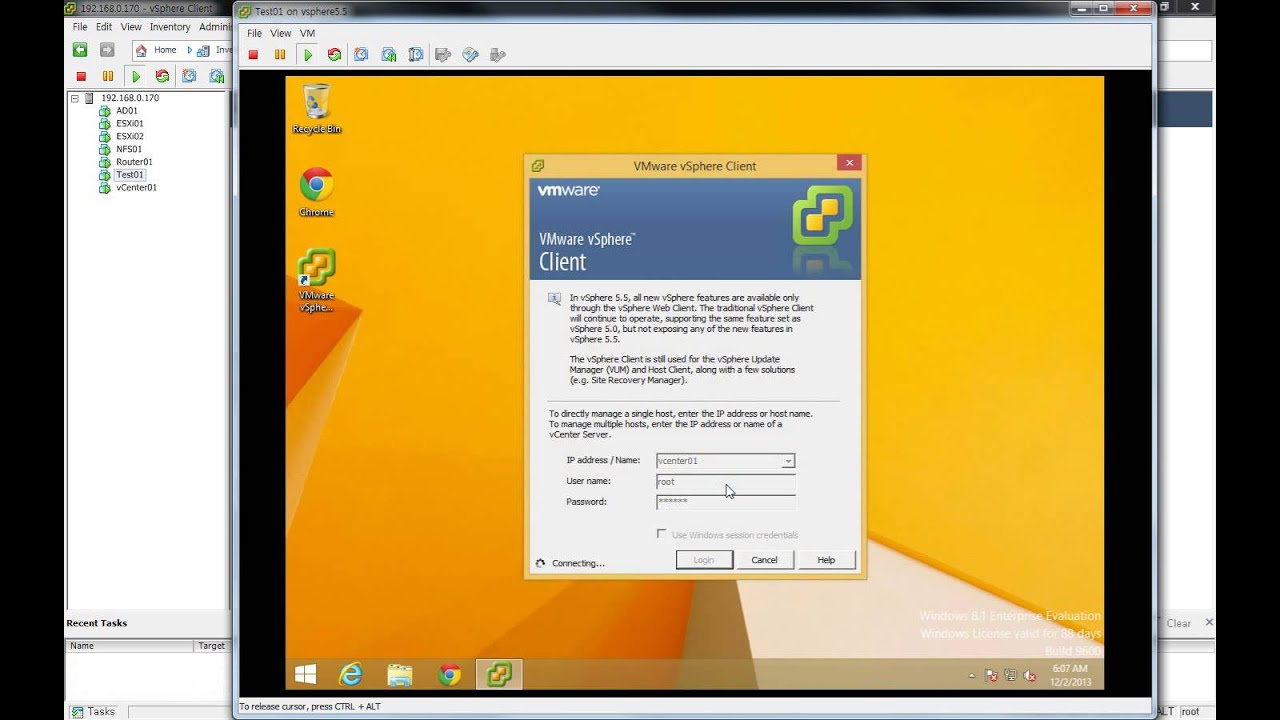Select ESXi01 in inventory tree
Screen dimensions: 1280x720
point(130,124)
